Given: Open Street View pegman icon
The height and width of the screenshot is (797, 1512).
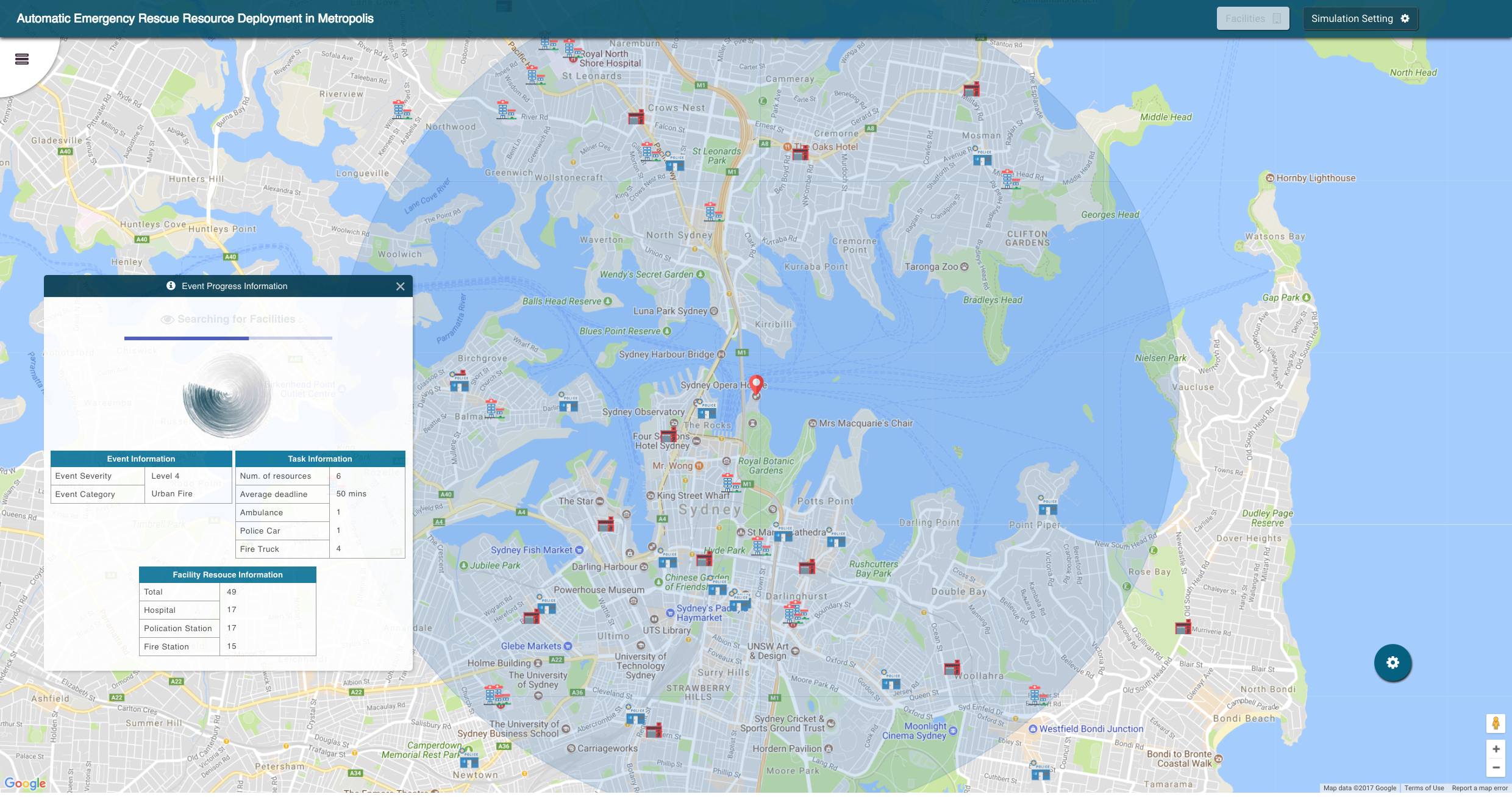Looking at the screenshot, I should coord(1496,723).
